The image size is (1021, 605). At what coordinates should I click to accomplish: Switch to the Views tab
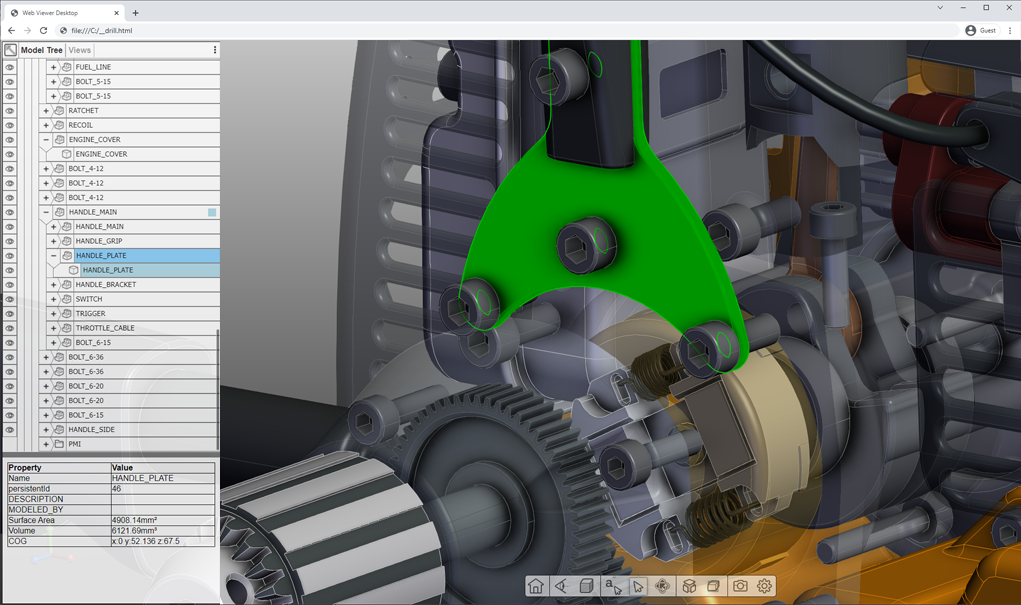pyautogui.click(x=80, y=50)
